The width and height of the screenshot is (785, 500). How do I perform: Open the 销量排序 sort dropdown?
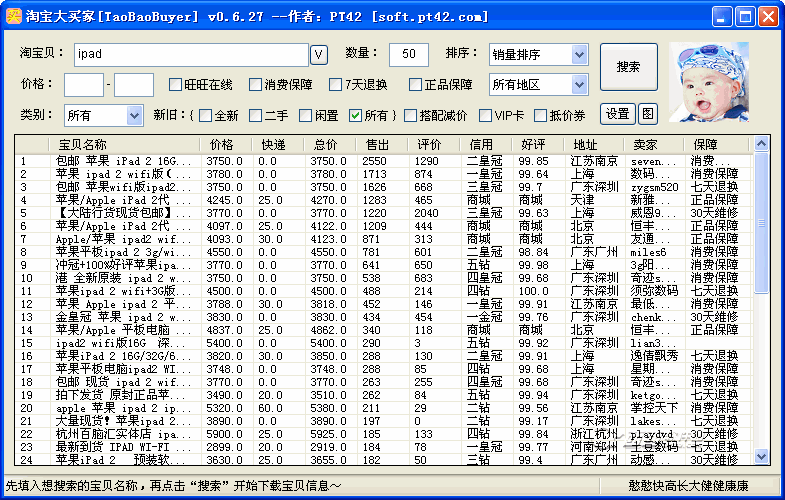click(x=539, y=55)
